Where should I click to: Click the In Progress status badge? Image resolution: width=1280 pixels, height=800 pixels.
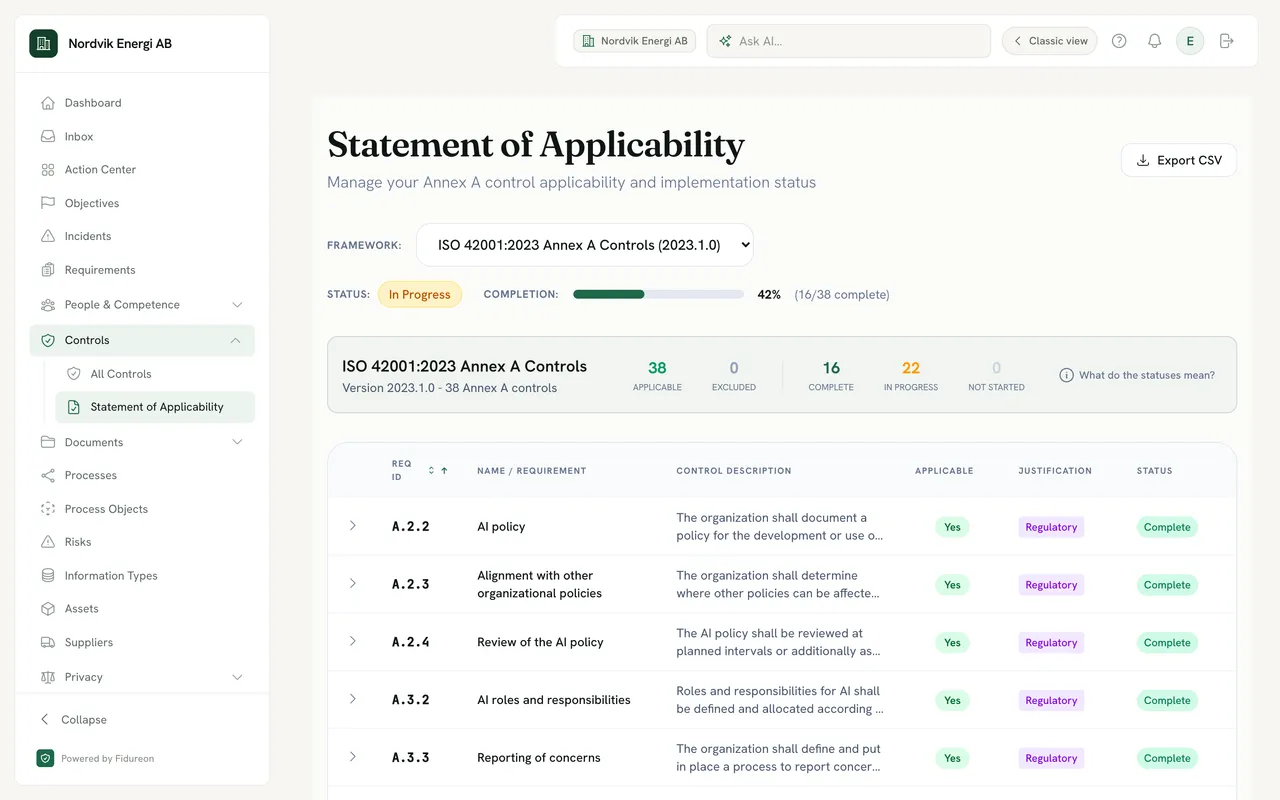coord(420,295)
